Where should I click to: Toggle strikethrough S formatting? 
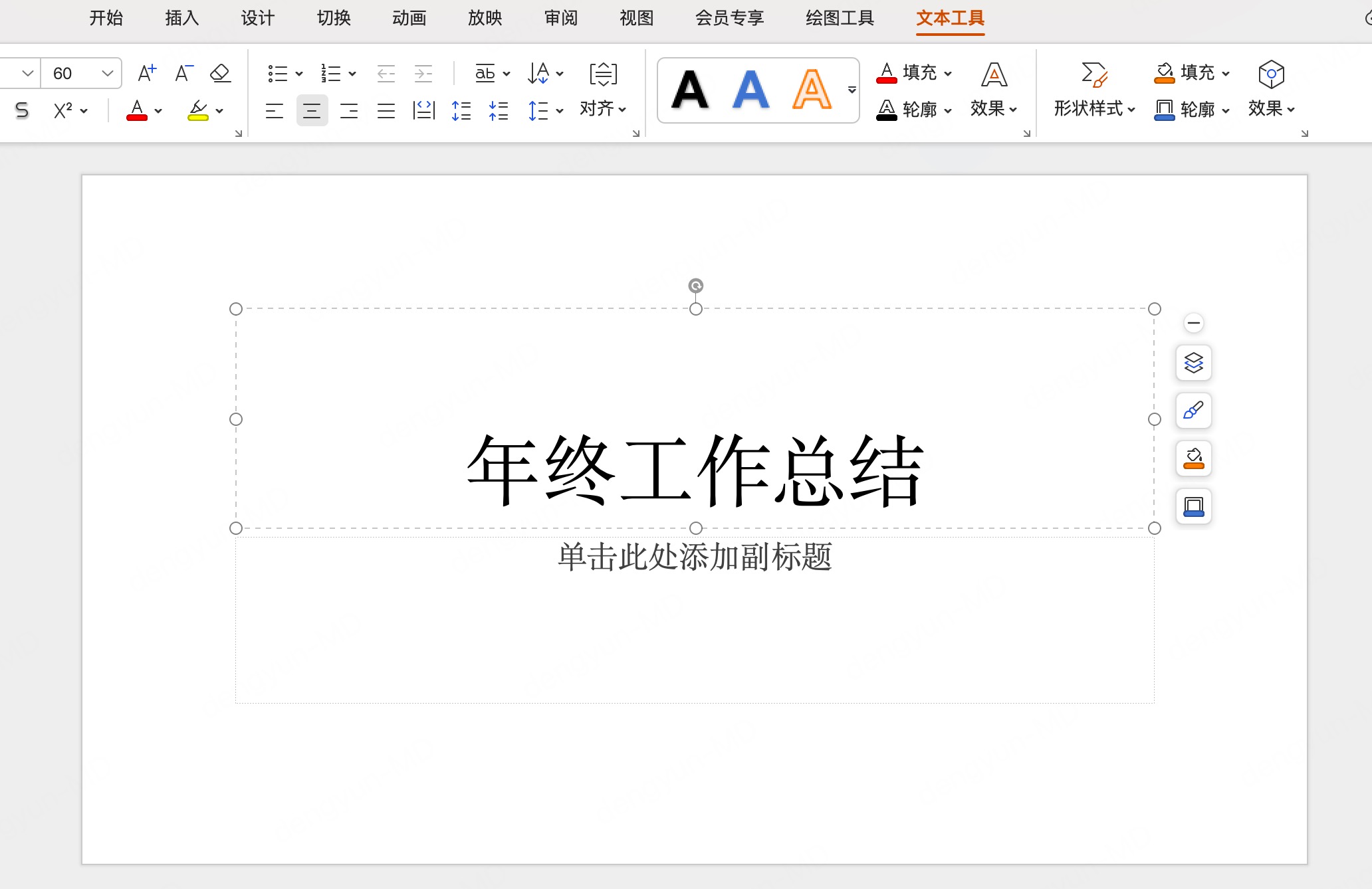pos(22,110)
